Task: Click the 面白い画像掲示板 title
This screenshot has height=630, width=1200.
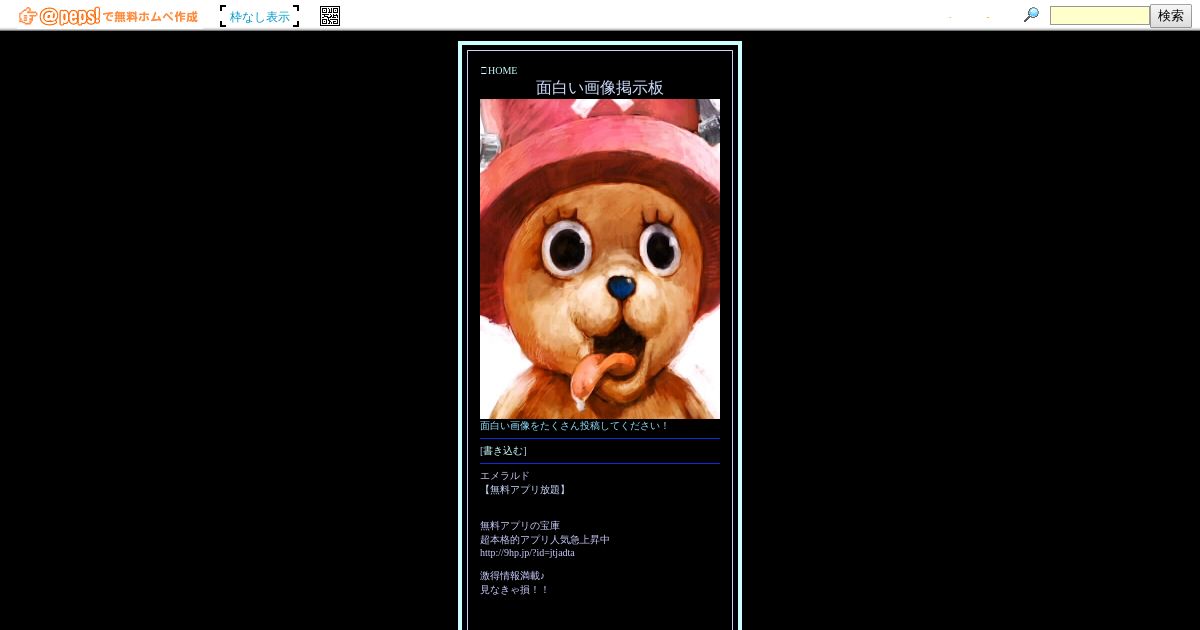Action: (x=600, y=88)
